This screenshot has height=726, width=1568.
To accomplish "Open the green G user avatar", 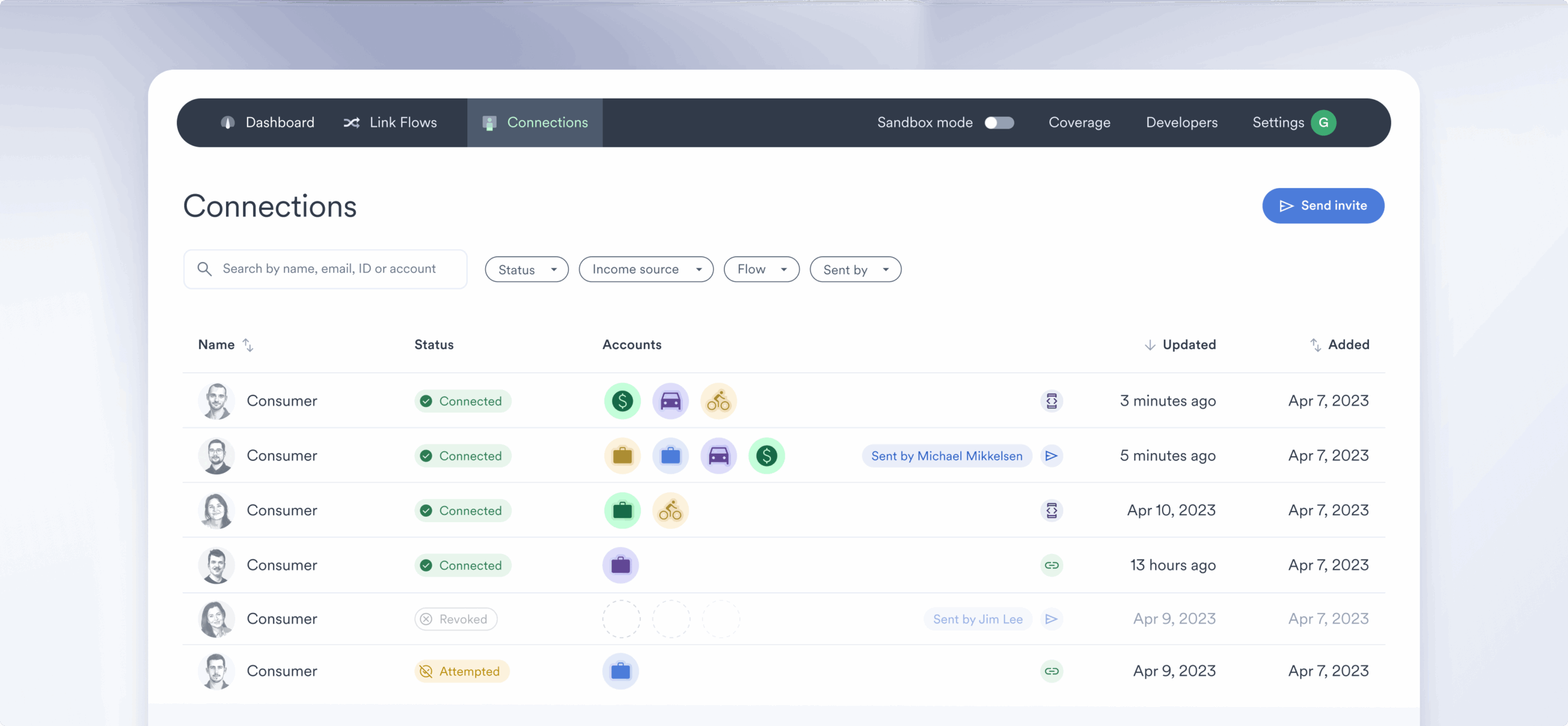I will point(1324,122).
